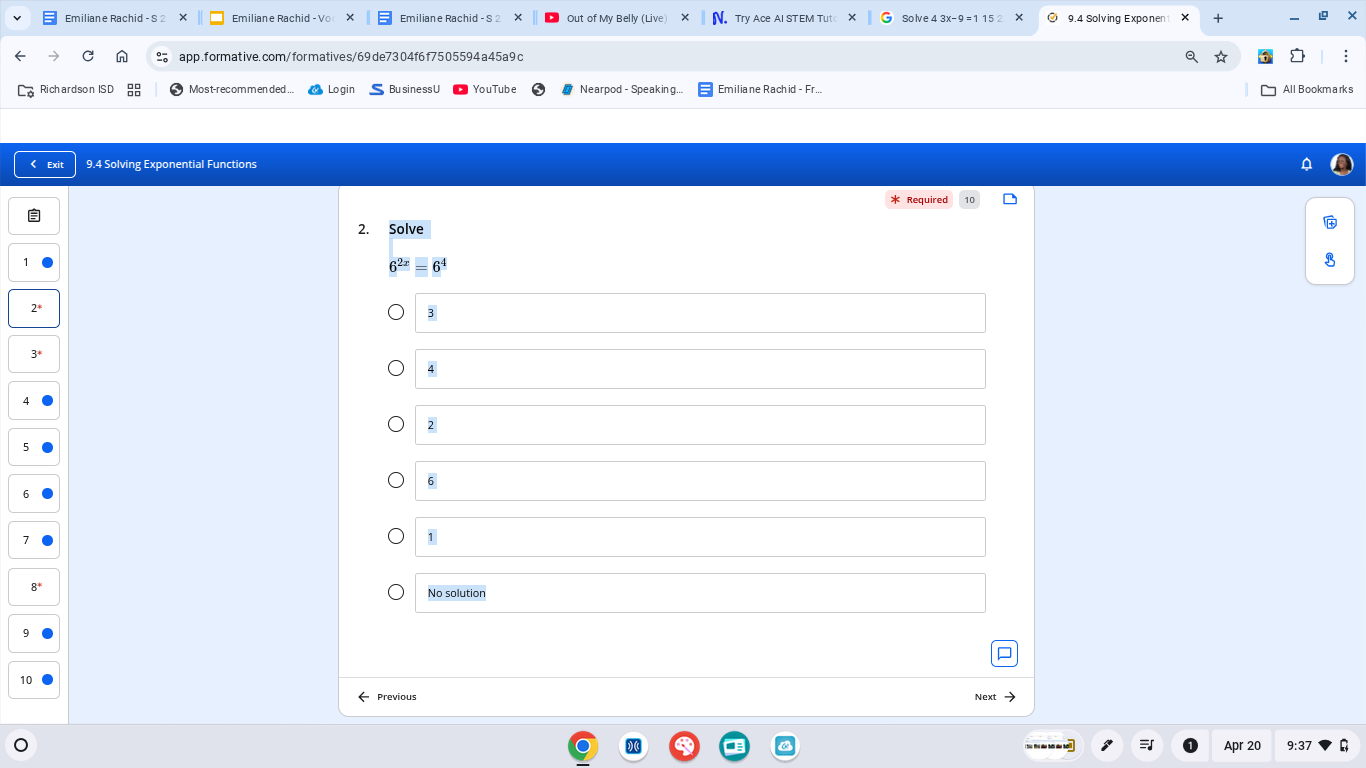Image resolution: width=1366 pixels, height=768 pixels.
Task: Open the All Bookmarks folder
Action: 1307,89
